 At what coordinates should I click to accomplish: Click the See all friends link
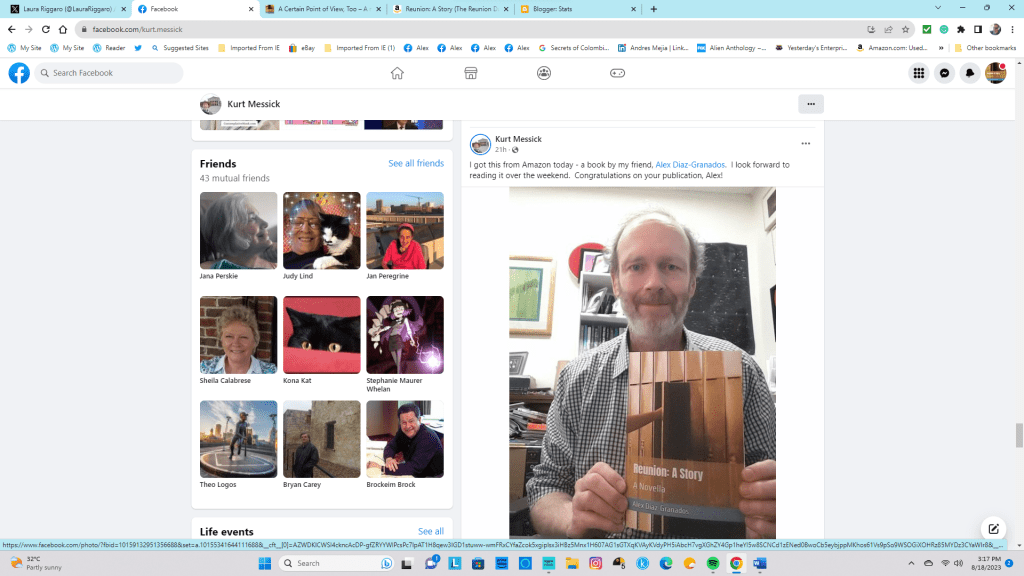[416, 163]
